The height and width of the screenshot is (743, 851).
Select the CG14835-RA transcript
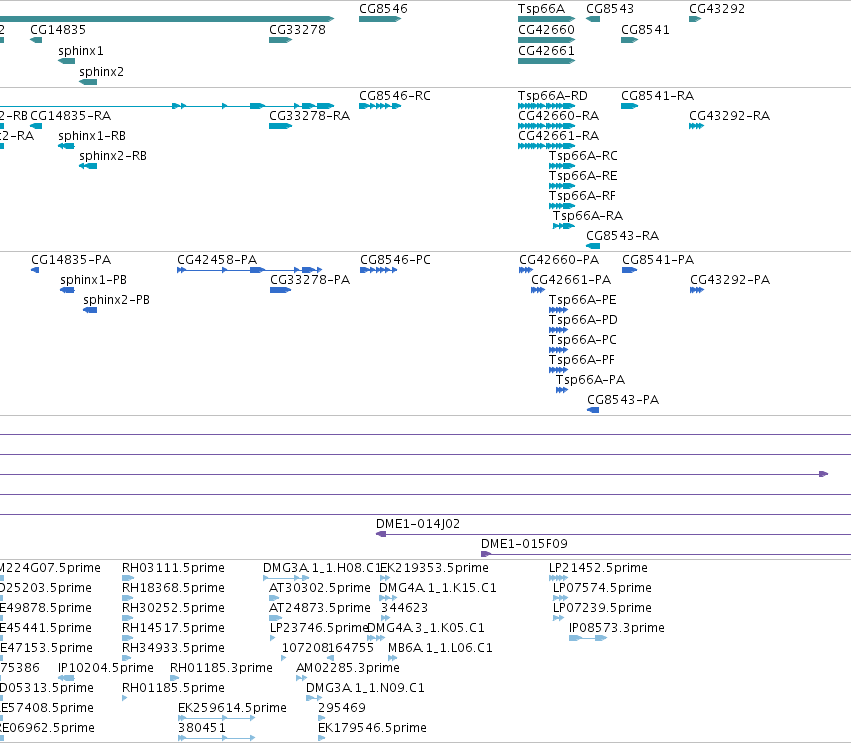click(36, 126)
